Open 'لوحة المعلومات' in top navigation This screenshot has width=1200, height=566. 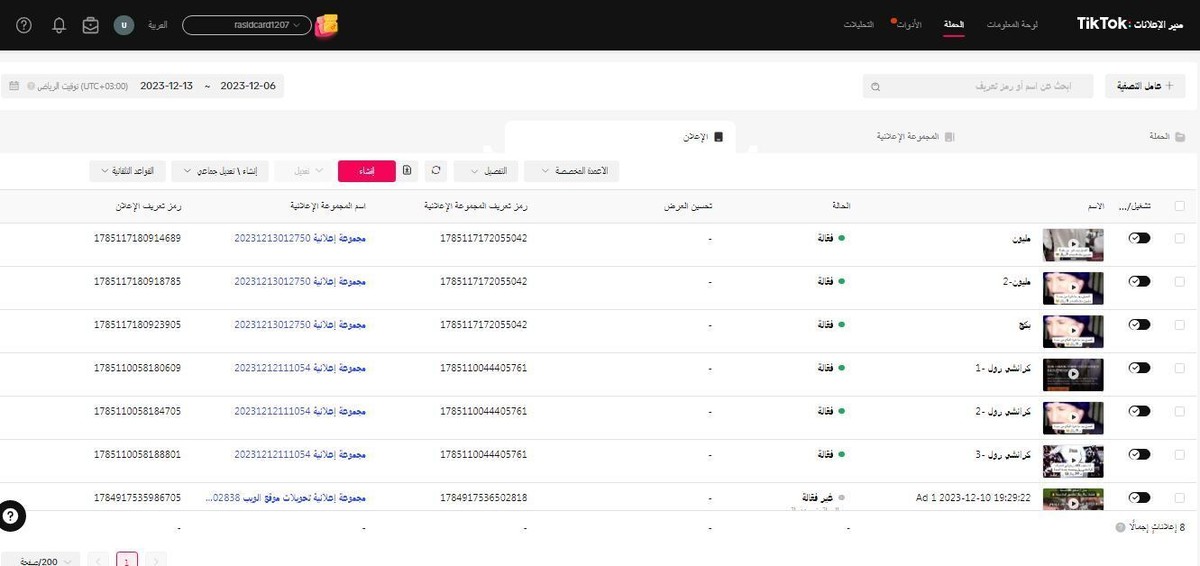tap(1012, 24)
